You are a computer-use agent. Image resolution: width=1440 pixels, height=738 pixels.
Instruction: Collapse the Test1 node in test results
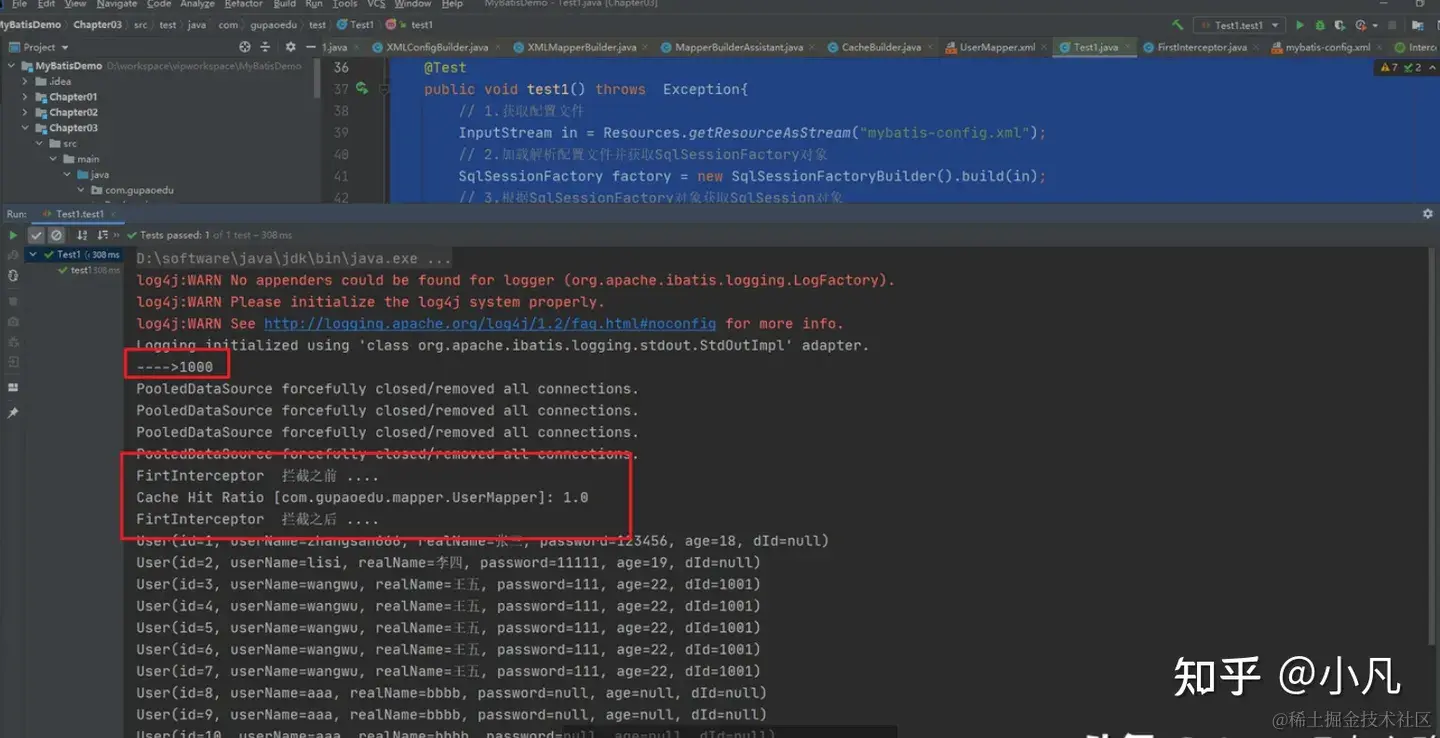pos(33,255)
